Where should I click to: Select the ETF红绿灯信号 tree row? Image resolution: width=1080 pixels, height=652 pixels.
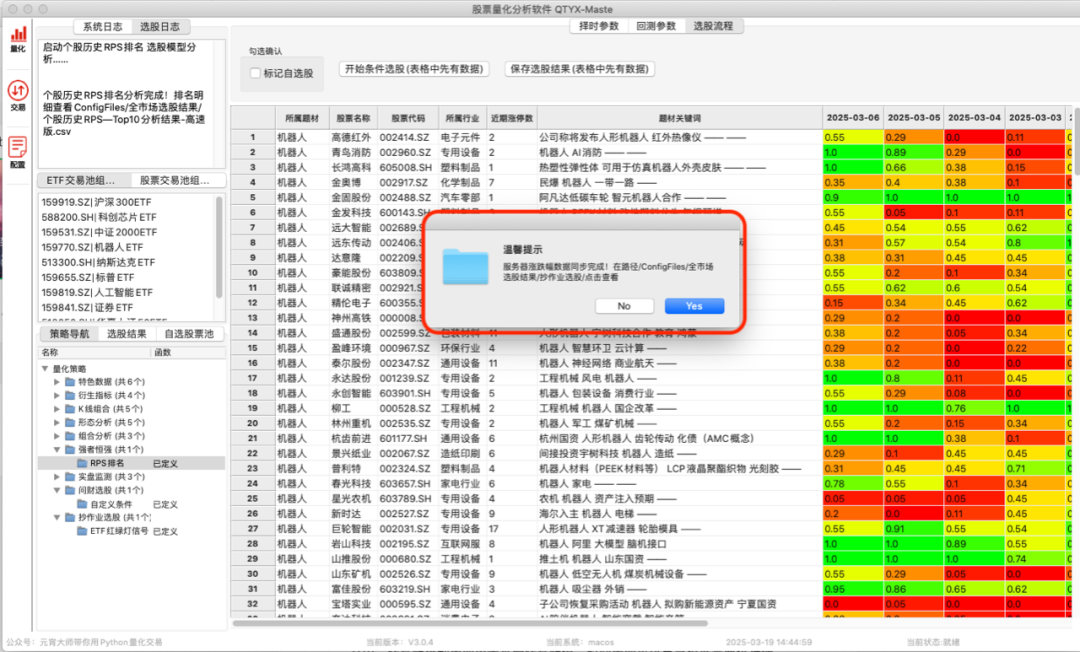tap(132, 531)
